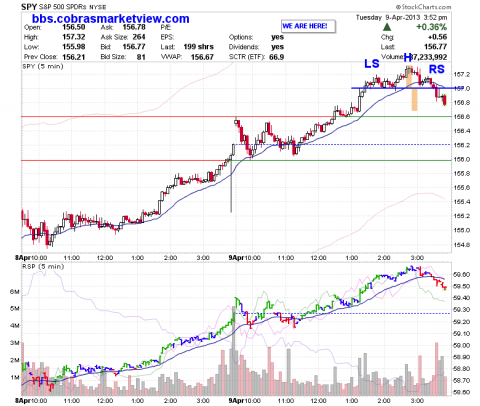Image resolution: width=480 pixels, height=406 pixels.
Task: Click the 157.2 price axis label
Action: (x=461, y=74)
